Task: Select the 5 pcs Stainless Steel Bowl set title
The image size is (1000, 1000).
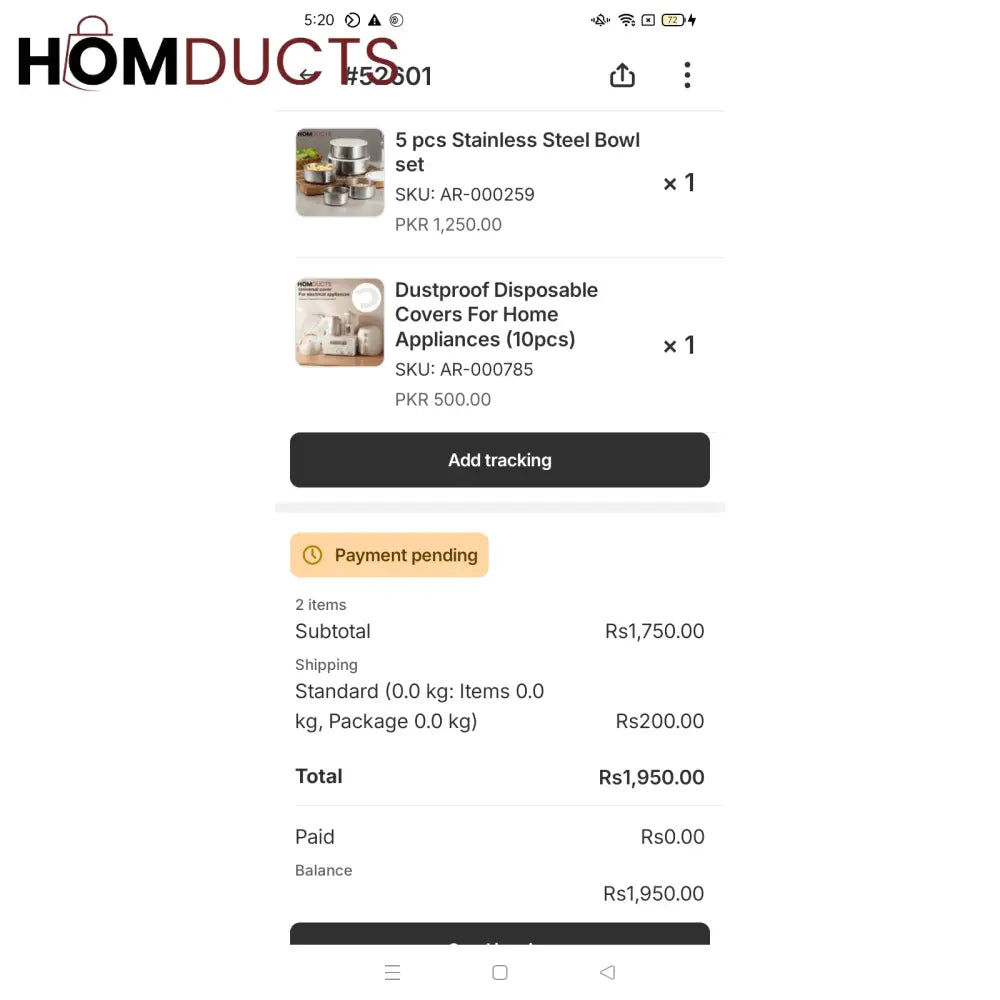Action: [517, 152]
